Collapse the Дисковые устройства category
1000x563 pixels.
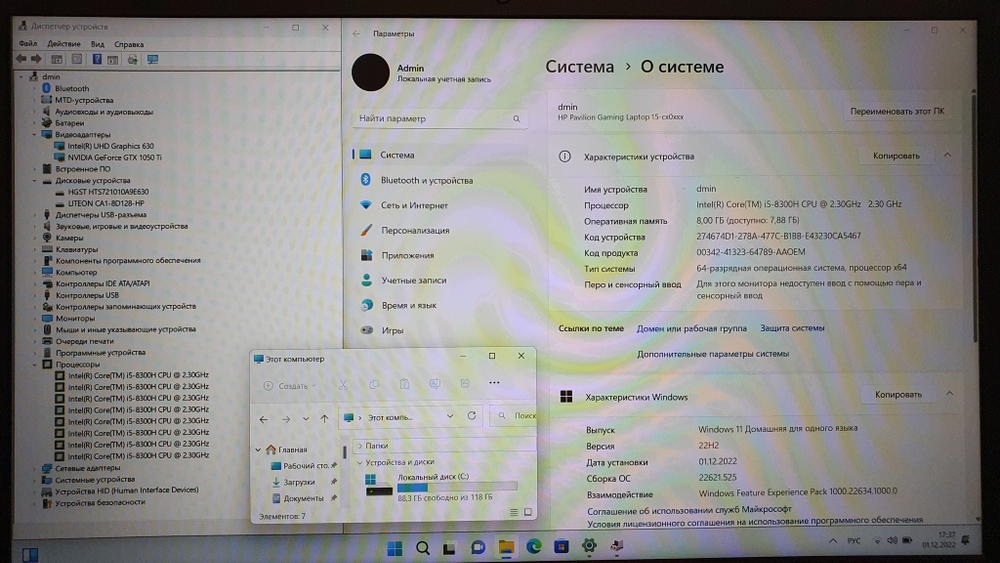pos(34,180)
